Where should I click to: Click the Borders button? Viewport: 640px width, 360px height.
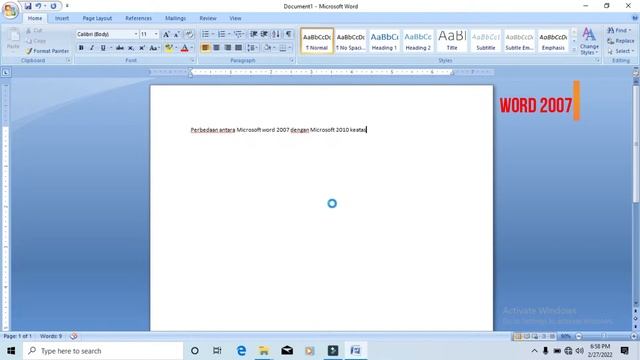(282, 48)
